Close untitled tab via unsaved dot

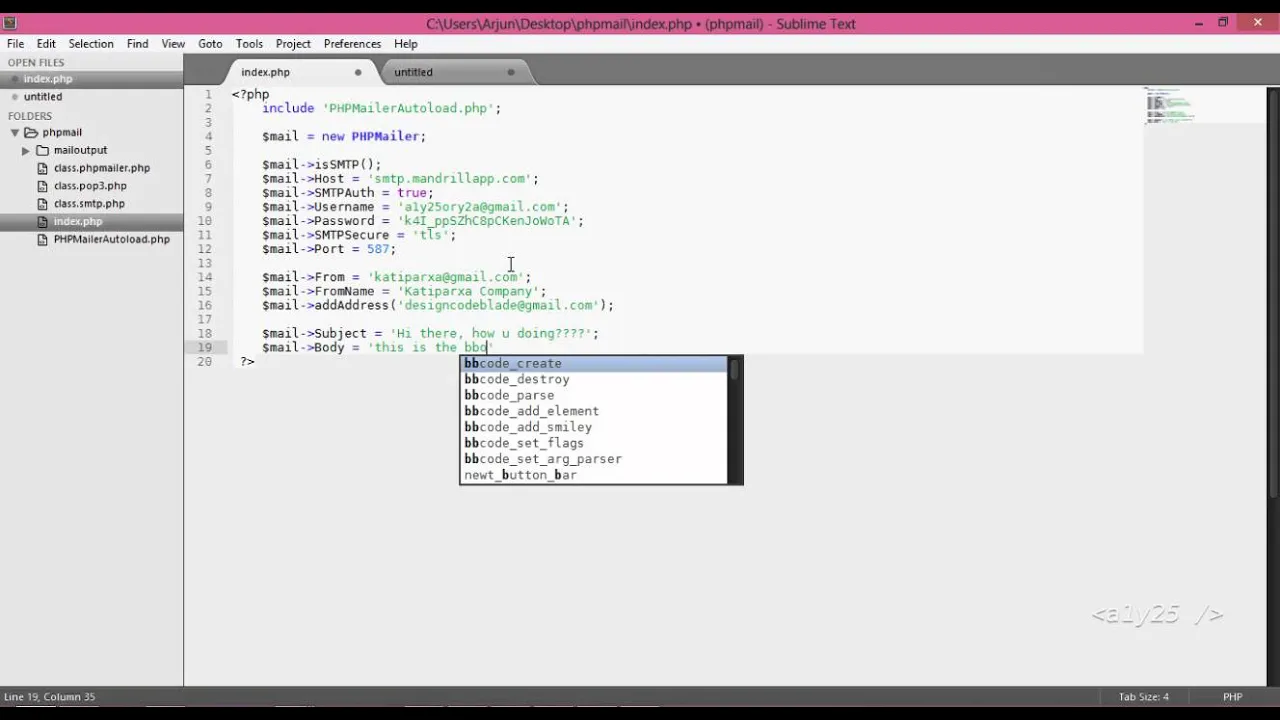click(511, 72)
